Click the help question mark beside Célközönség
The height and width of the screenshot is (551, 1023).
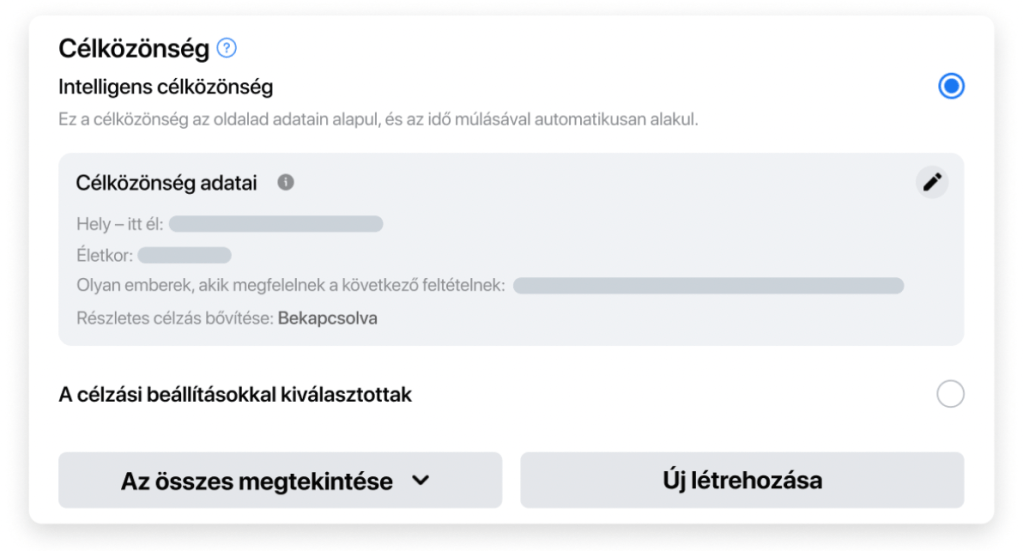pyautogui.click(x=227, y=47)
